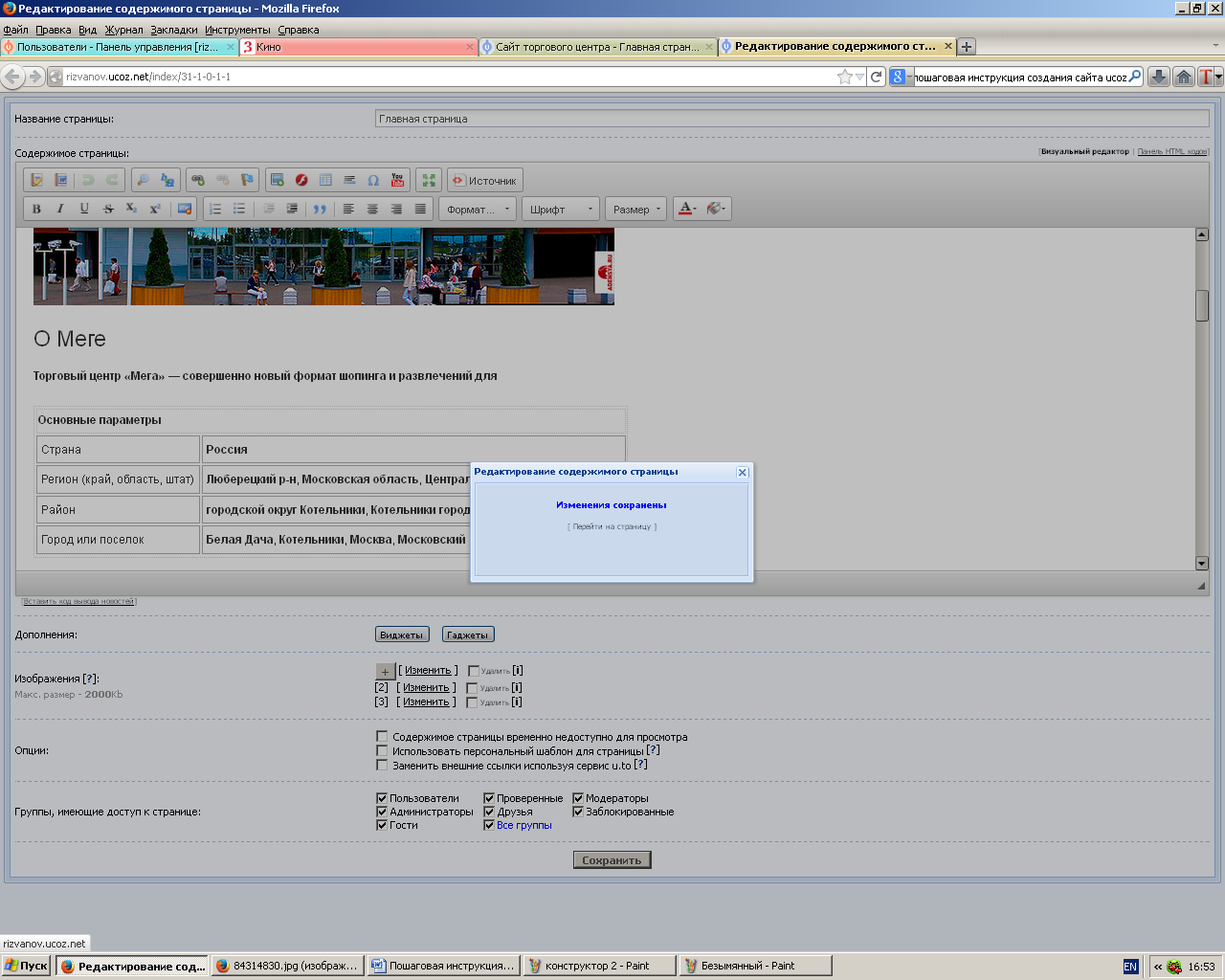The height and width of the screenshot is (980, 1225).
Task: Uncheck the Пользователи group
Action: pos(382,798)
